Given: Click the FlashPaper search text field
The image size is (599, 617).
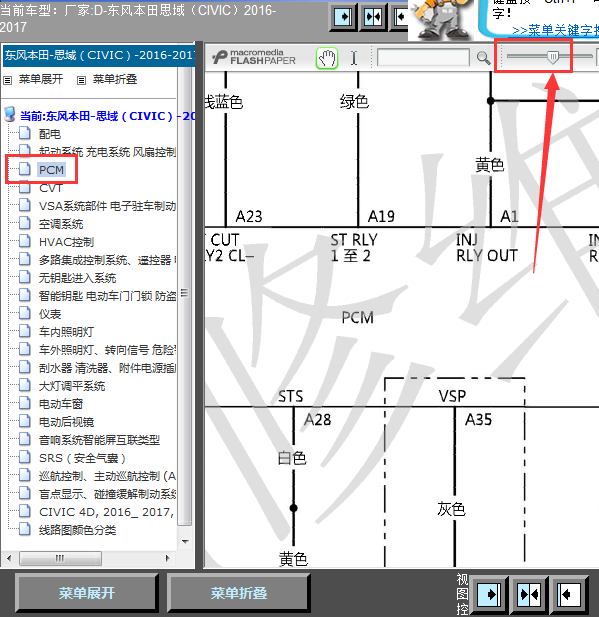Looking at the screenshot, I should (423, 58).
